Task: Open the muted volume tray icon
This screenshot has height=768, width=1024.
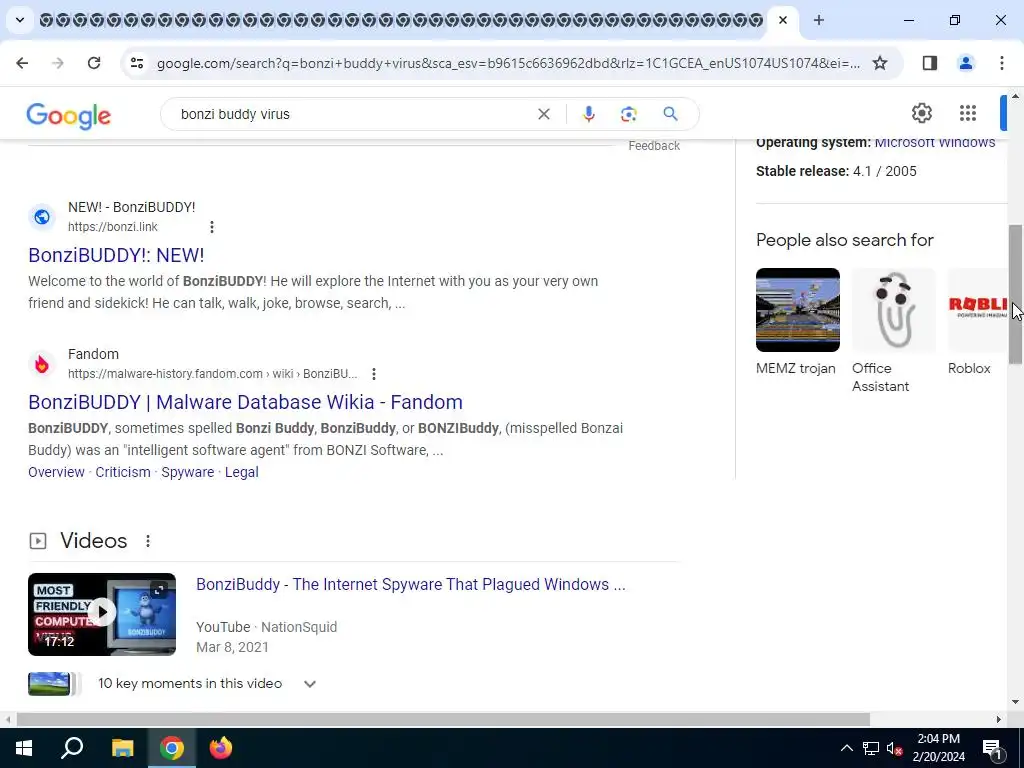Action: pos(894,748)
